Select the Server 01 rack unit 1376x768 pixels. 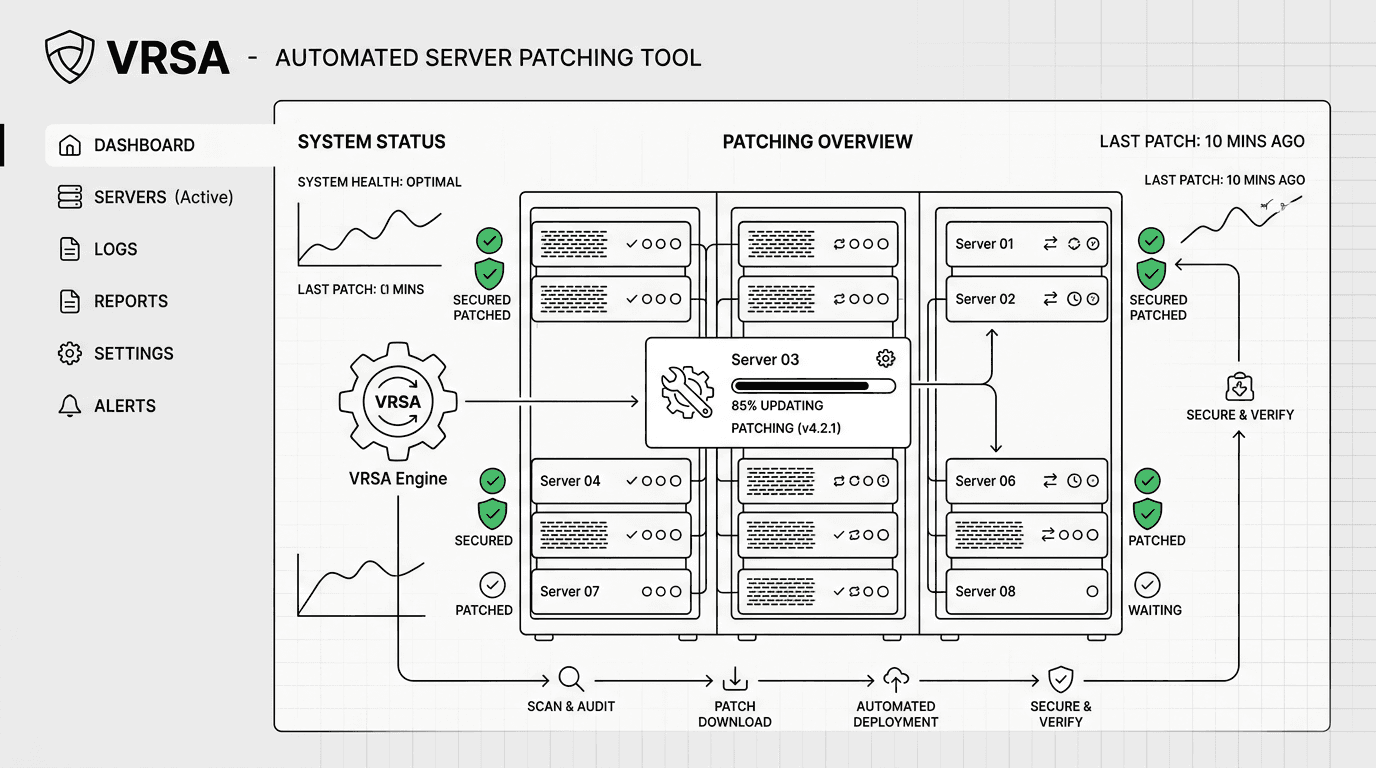[x=1027, y=244]
